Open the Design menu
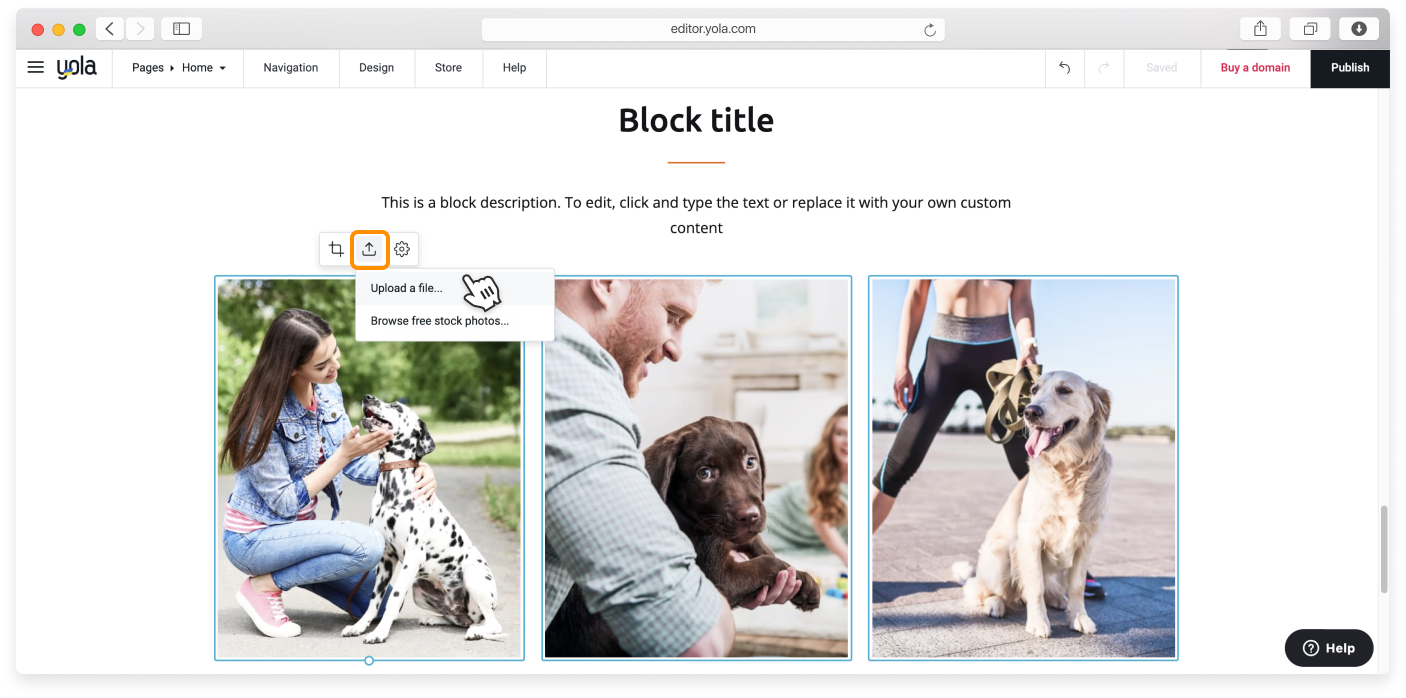 (x=377, y=68)
